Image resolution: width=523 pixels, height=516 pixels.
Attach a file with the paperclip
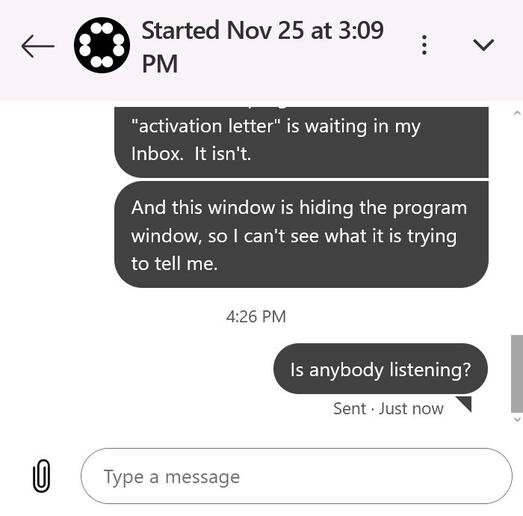(42, 476)
